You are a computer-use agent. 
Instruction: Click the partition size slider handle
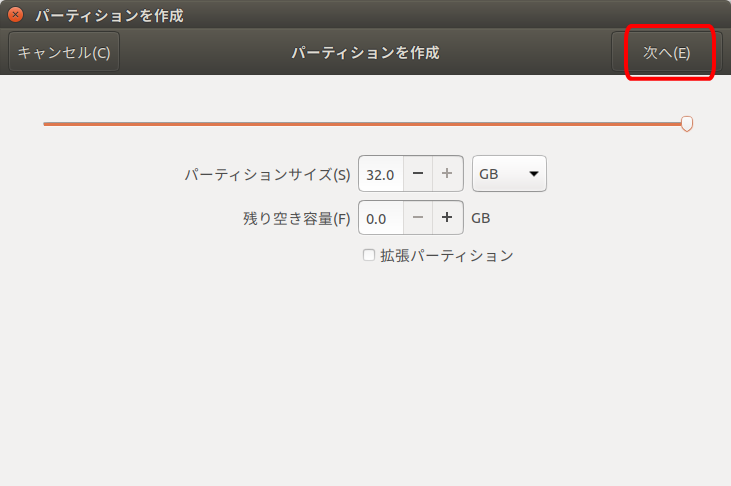tap(686, 124)
